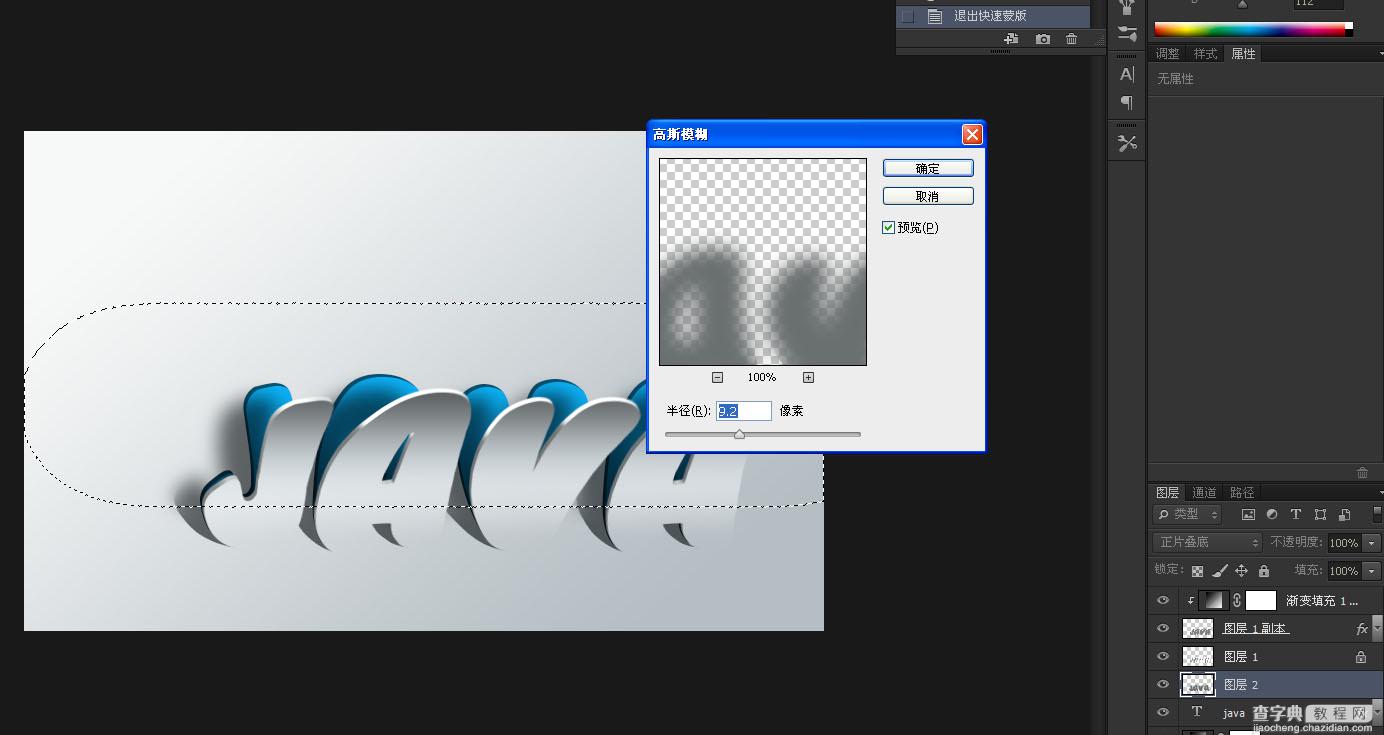Switch to the 样式 tab
Viewport: 1384px width, 735px height.
[1206, 54]
